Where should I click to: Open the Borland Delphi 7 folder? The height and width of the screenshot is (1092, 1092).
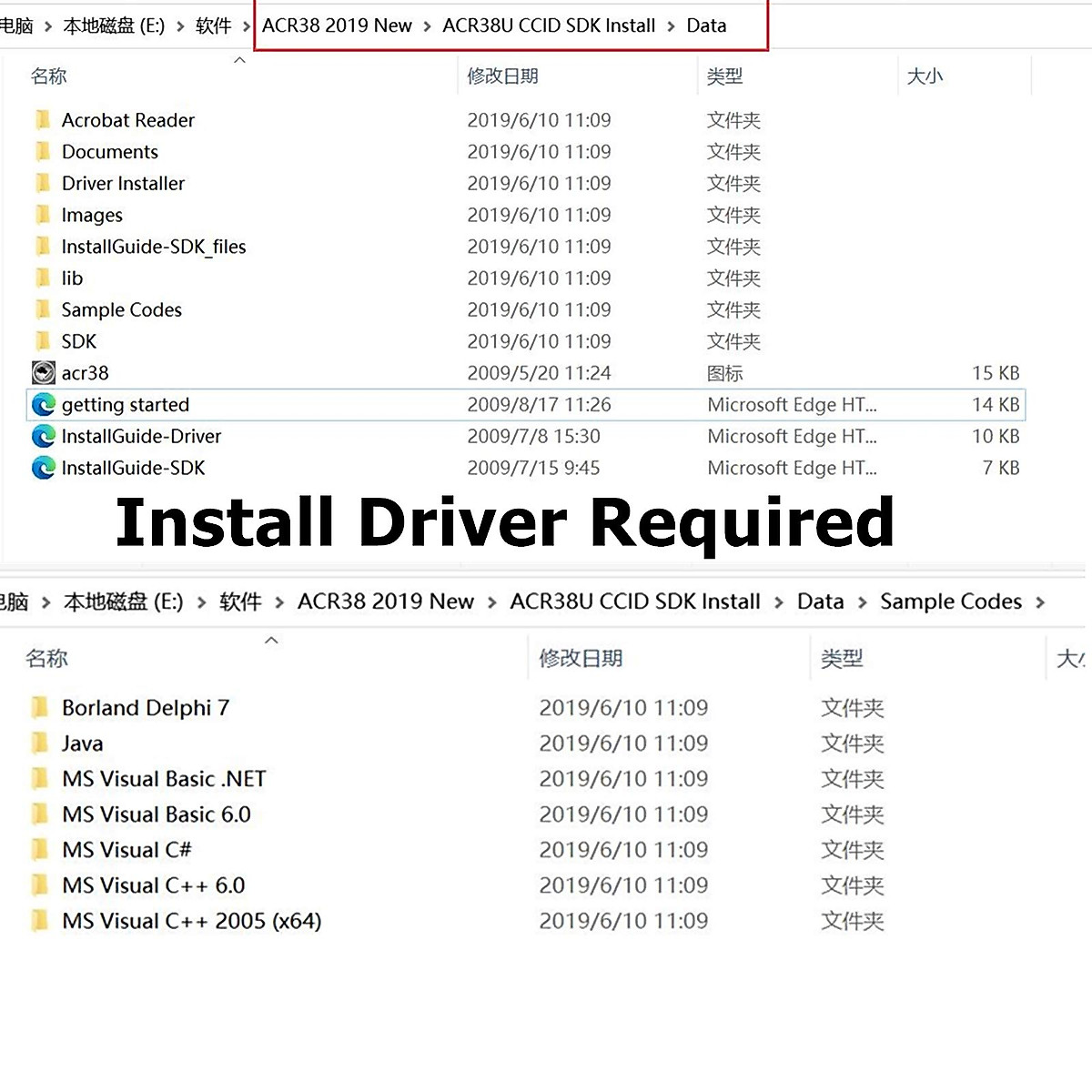pyautogui.click(x=145, y=708)
